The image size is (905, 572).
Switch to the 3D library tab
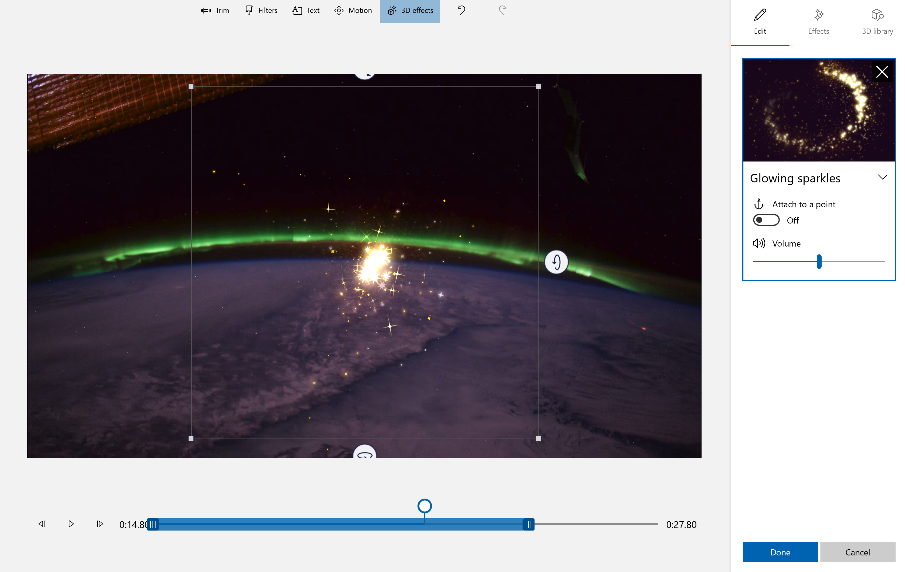coord(877,22)
